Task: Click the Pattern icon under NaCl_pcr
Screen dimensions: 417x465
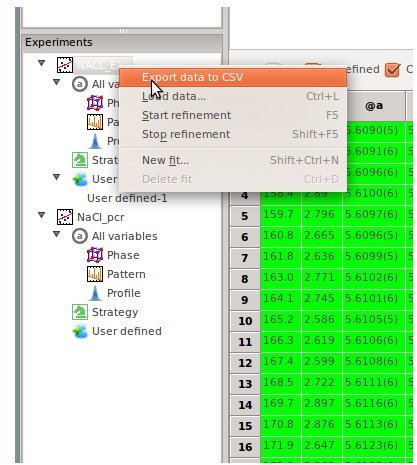Action: point(95,274)
